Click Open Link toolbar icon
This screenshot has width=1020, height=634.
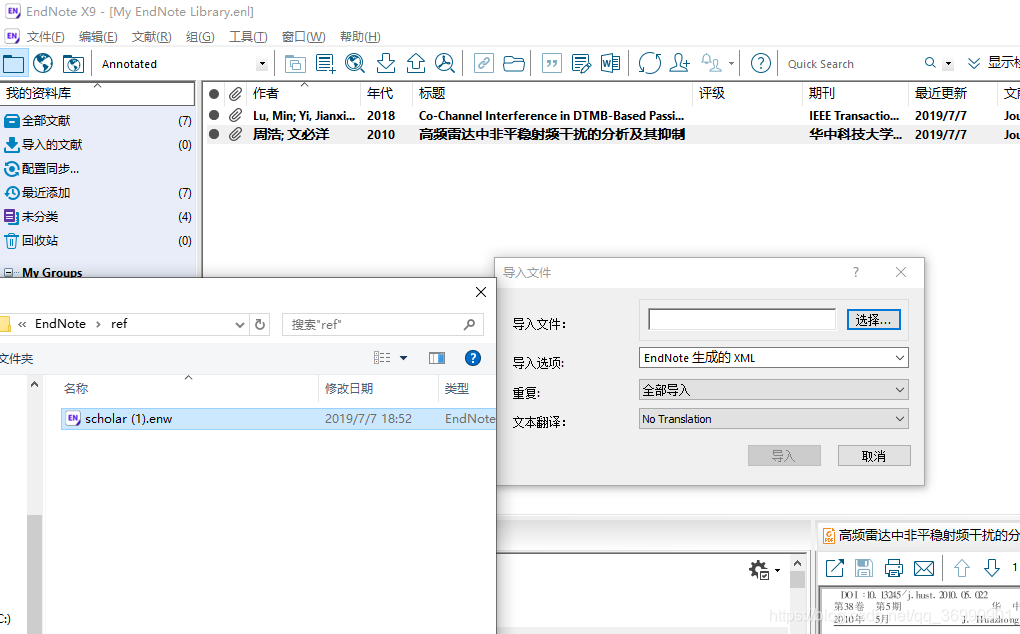point(483,64)
